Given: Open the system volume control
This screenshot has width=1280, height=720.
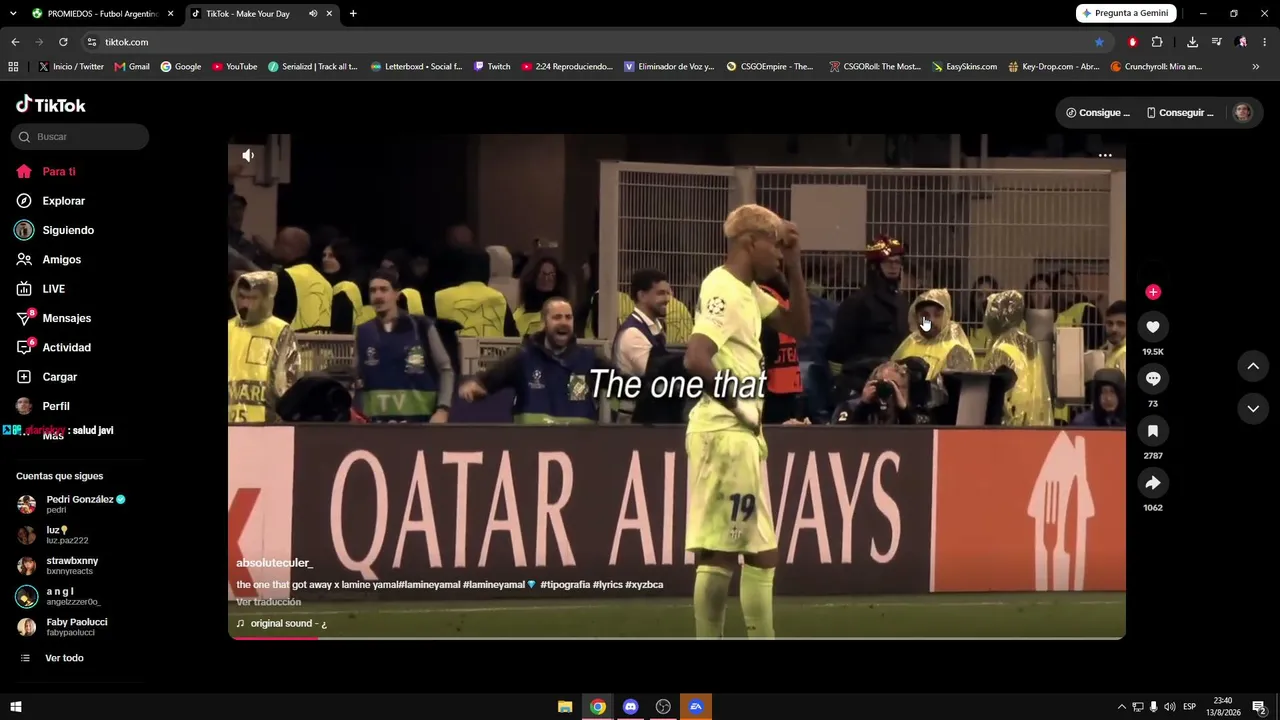Looking at the screenshot, I should [1169, 707].
